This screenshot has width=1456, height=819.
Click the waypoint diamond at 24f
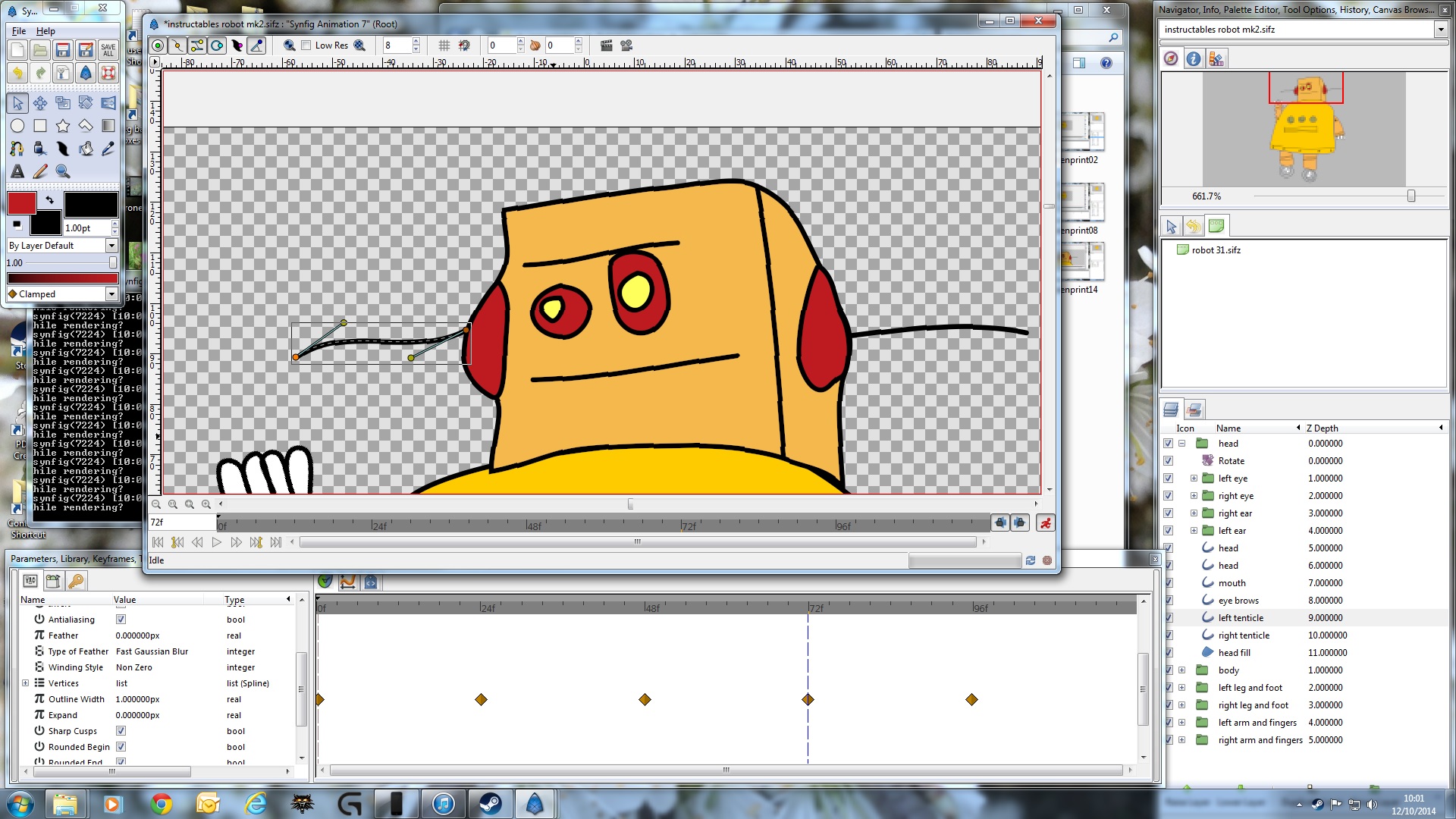[x=481, y=699]
